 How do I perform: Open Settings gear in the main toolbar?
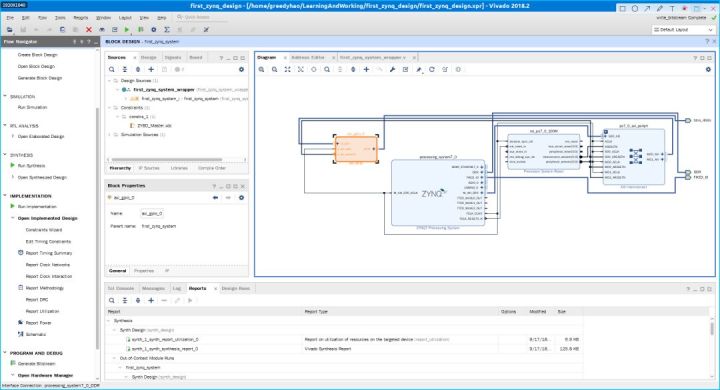point(154,29)
